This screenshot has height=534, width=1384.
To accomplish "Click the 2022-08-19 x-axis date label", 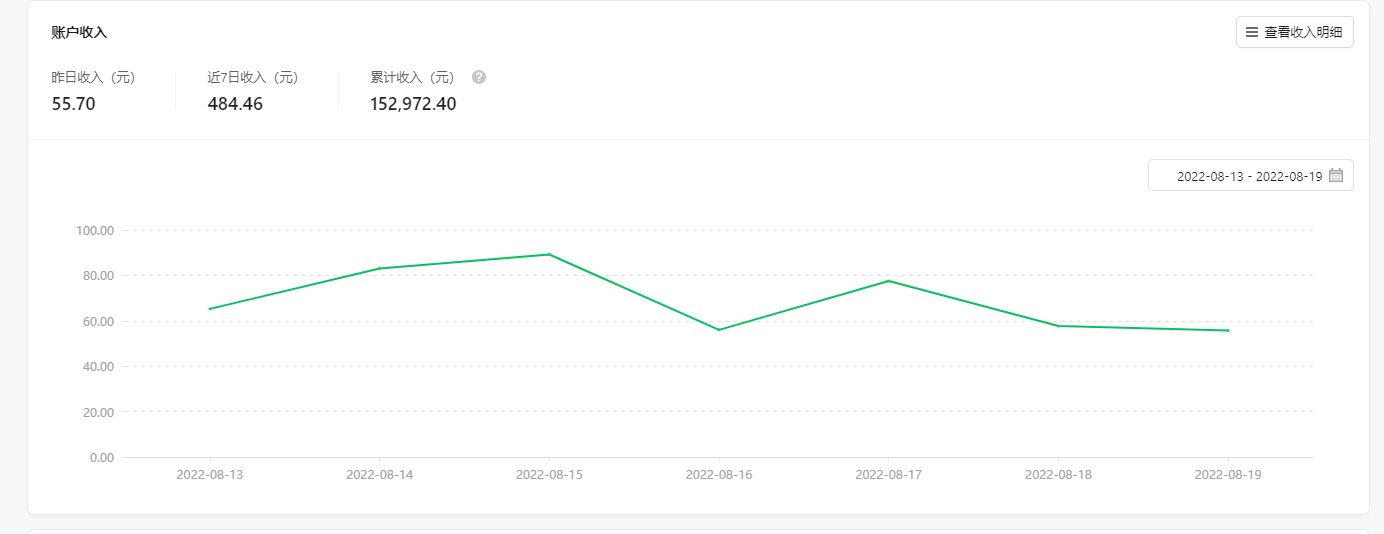I will tap(1228, 475).
